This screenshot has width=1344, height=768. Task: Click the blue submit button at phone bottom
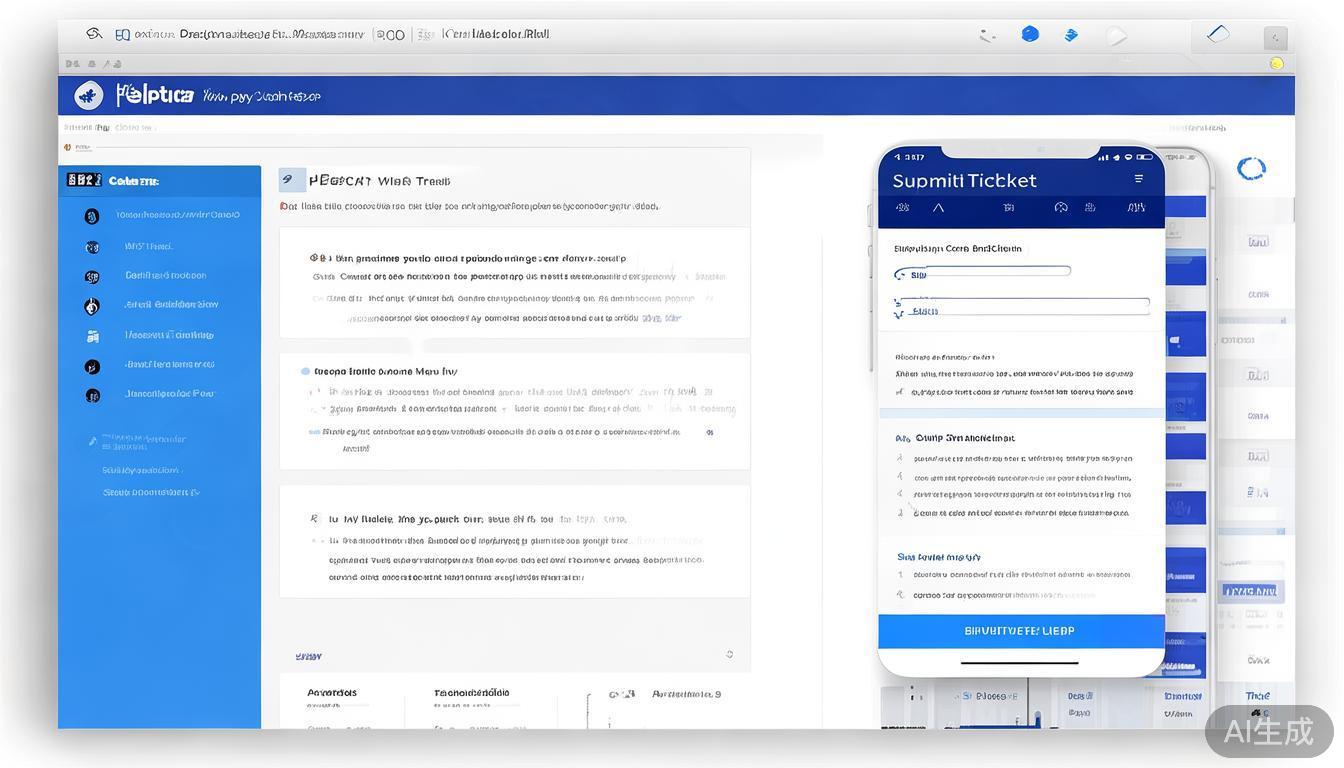[1021, 631]
